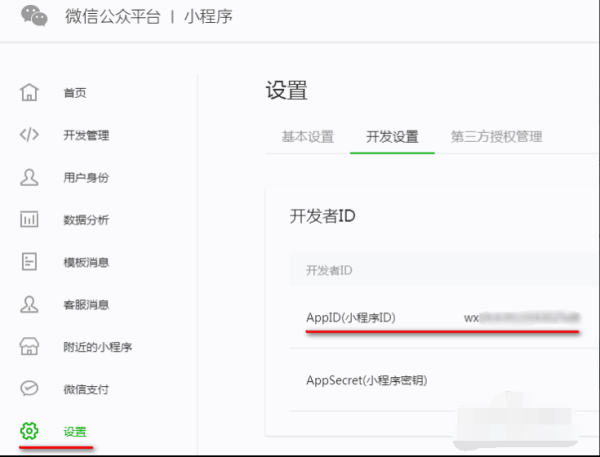Select 设置 label in the sidebar
The width and height of the screenshot is (600, 457).
pyautogui.click(x=75, y=432)
